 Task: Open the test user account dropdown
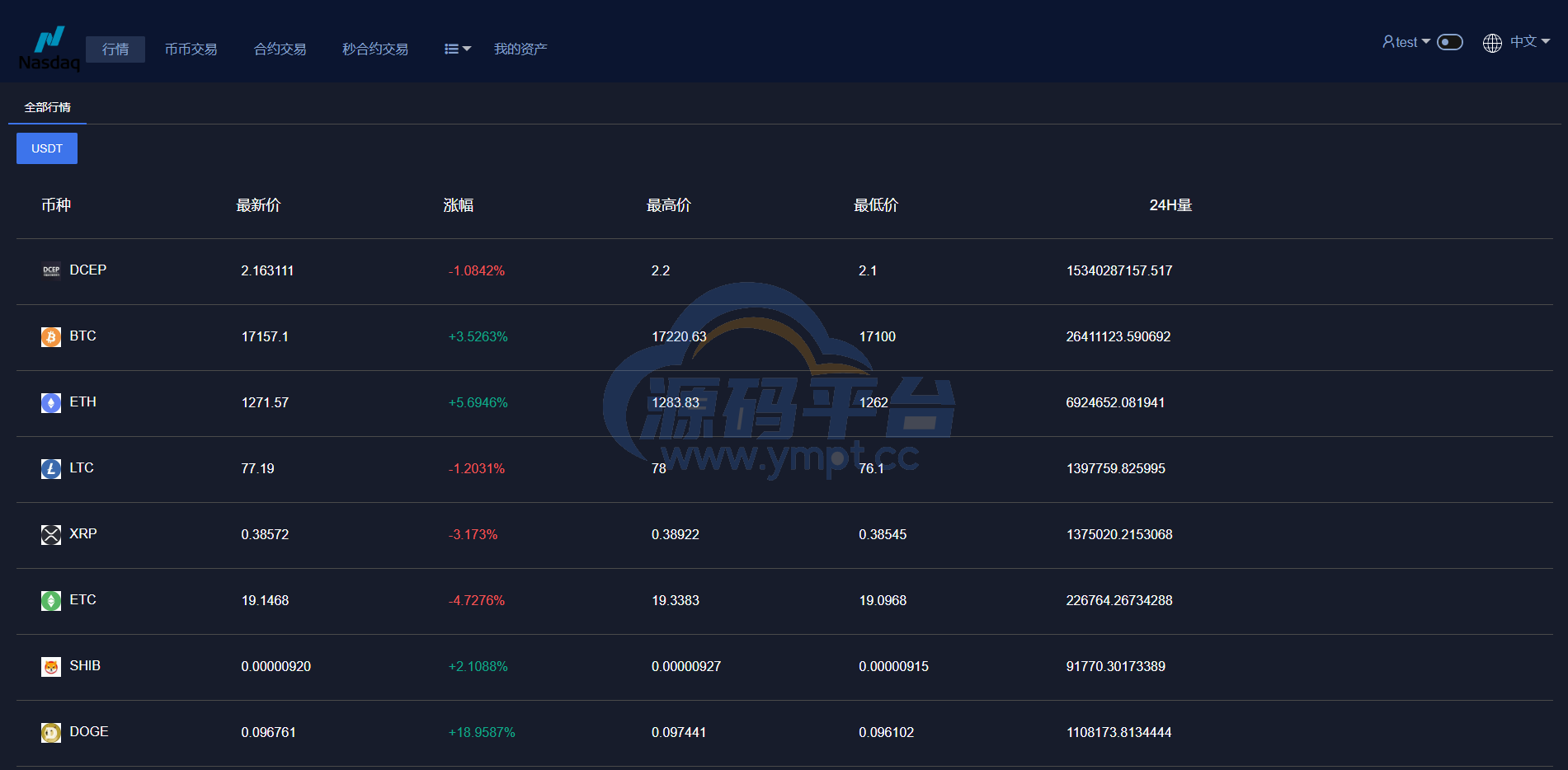(x=1406, y=42)
